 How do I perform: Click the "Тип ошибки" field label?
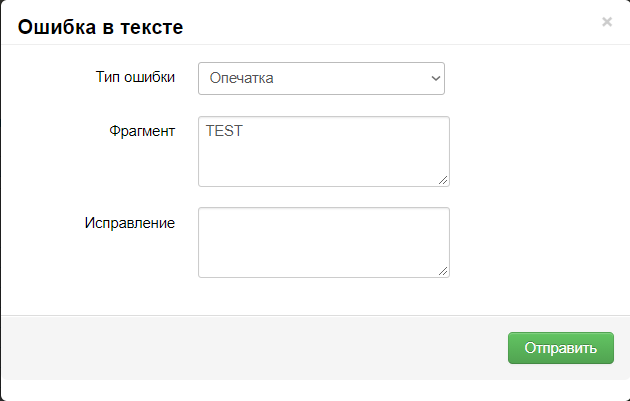pyautogui.click(x=135, y=78)
